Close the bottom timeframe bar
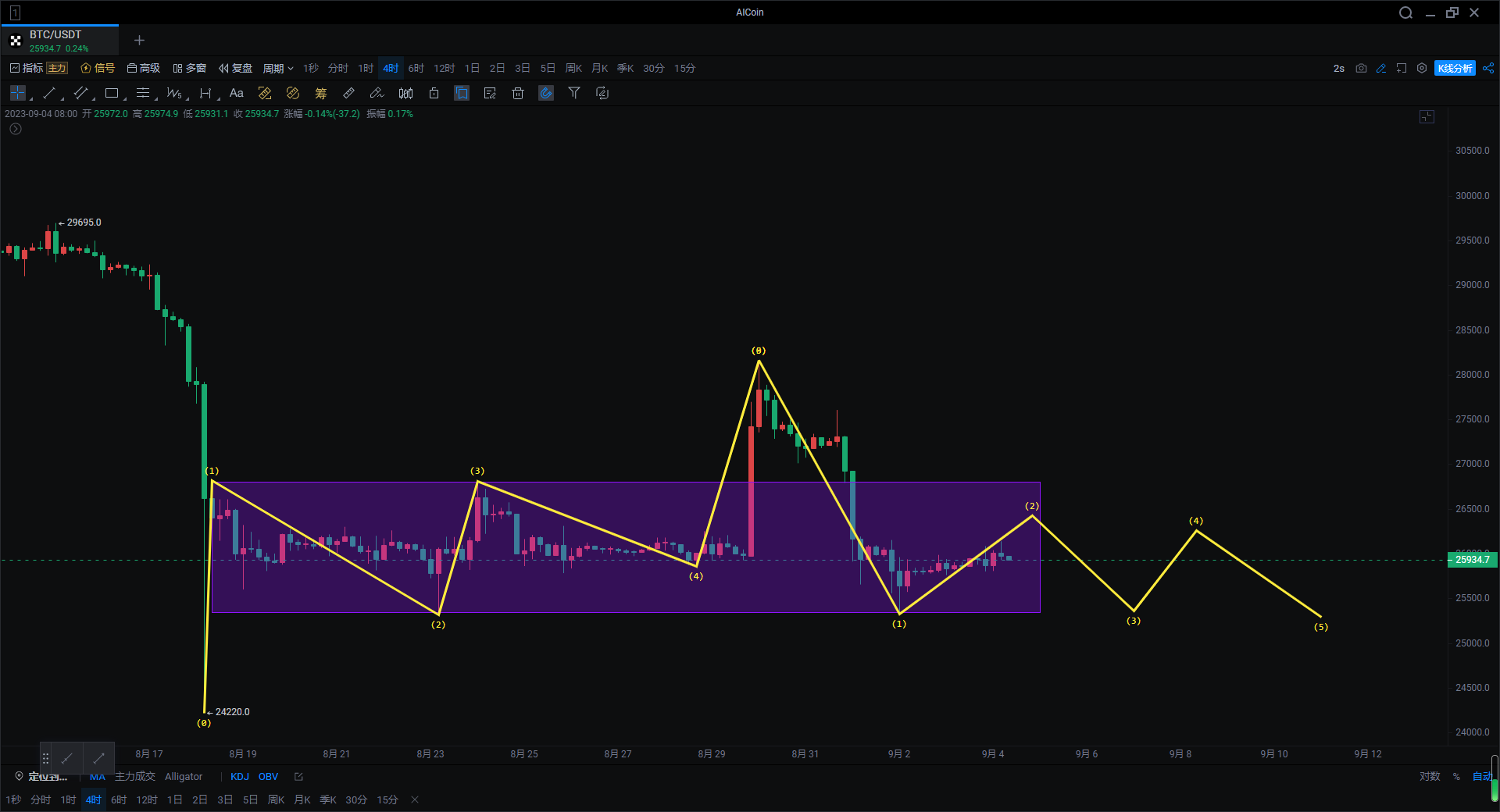Image resolution: width=1500 pixels, height=812 pixels. point(415,800)
